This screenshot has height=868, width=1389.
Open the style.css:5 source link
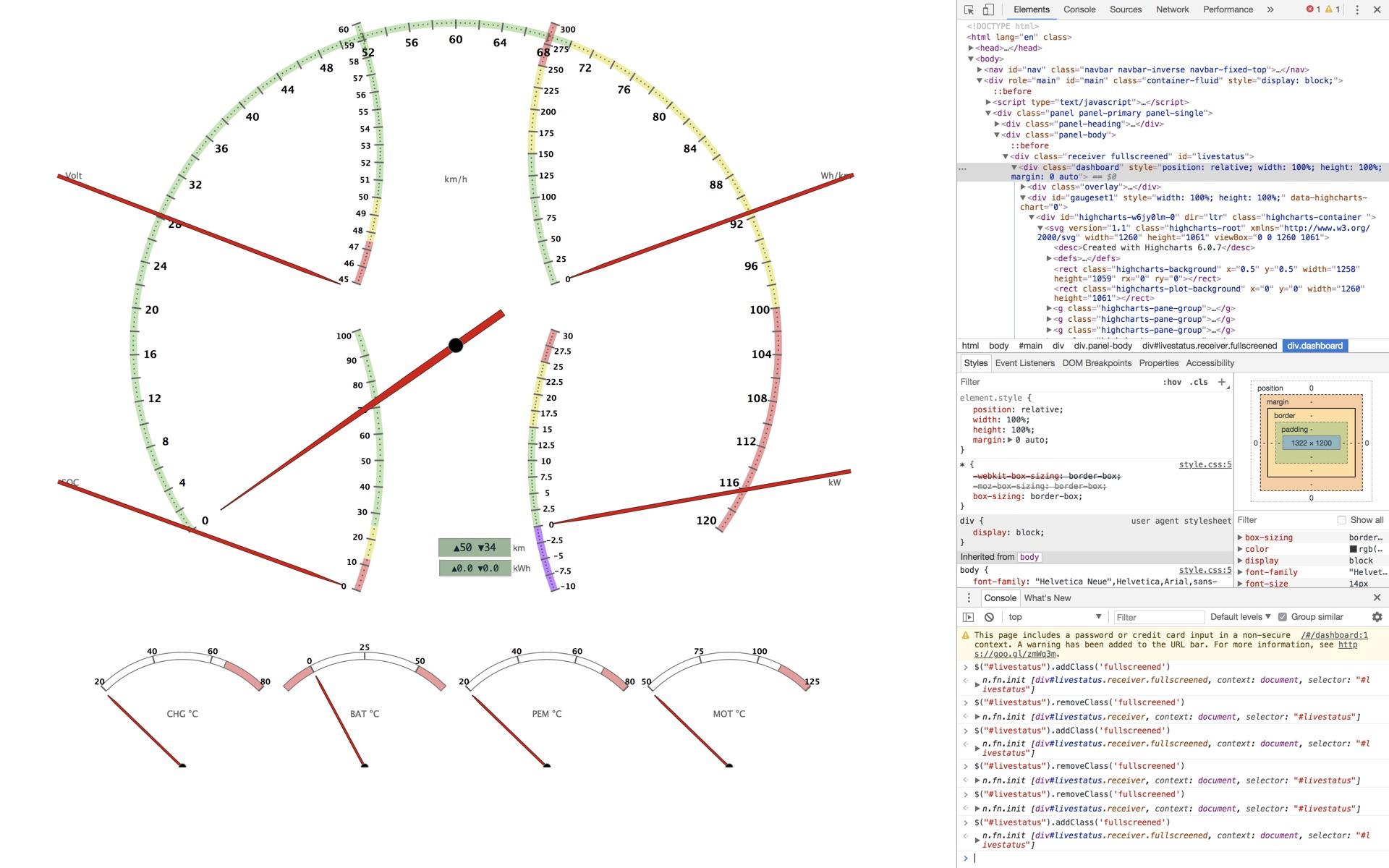pos(1205,464)
